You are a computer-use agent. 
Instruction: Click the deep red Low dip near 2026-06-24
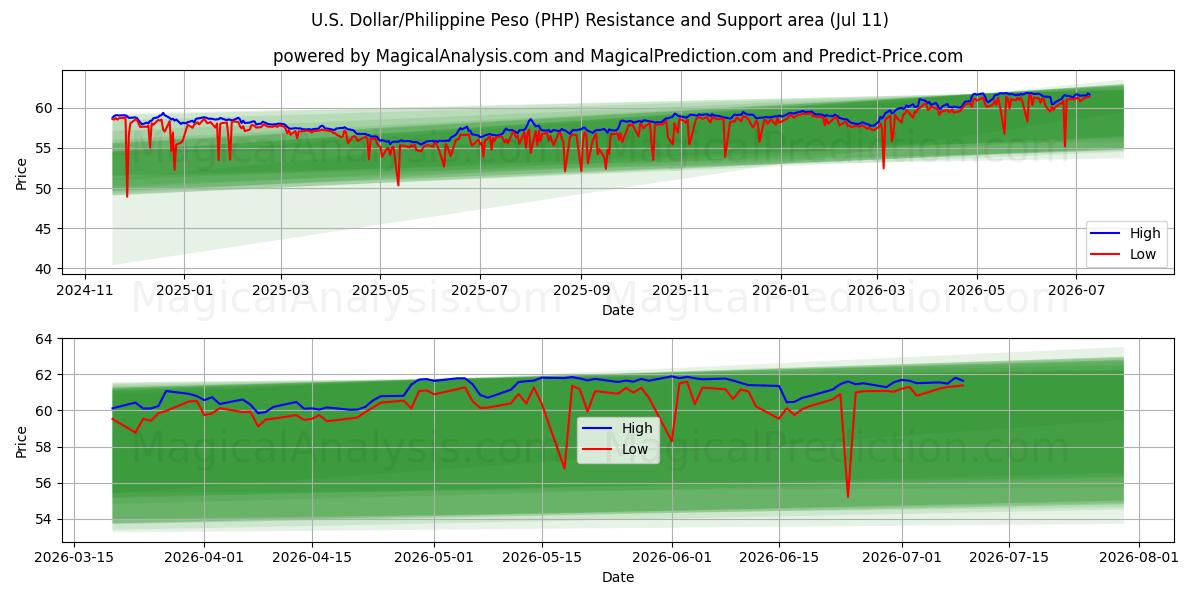848,494
